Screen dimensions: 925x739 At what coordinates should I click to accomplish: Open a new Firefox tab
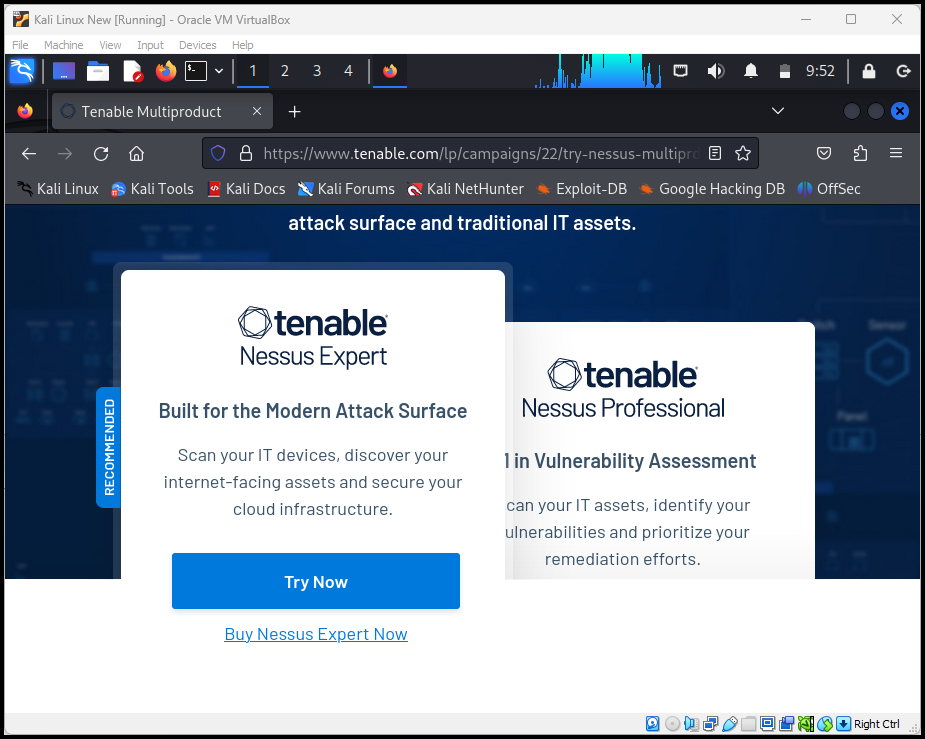[294, 111]
